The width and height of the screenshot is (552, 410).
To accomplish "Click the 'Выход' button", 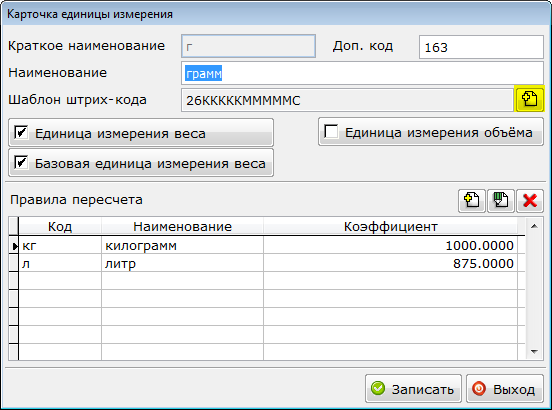I will point(505,389).
